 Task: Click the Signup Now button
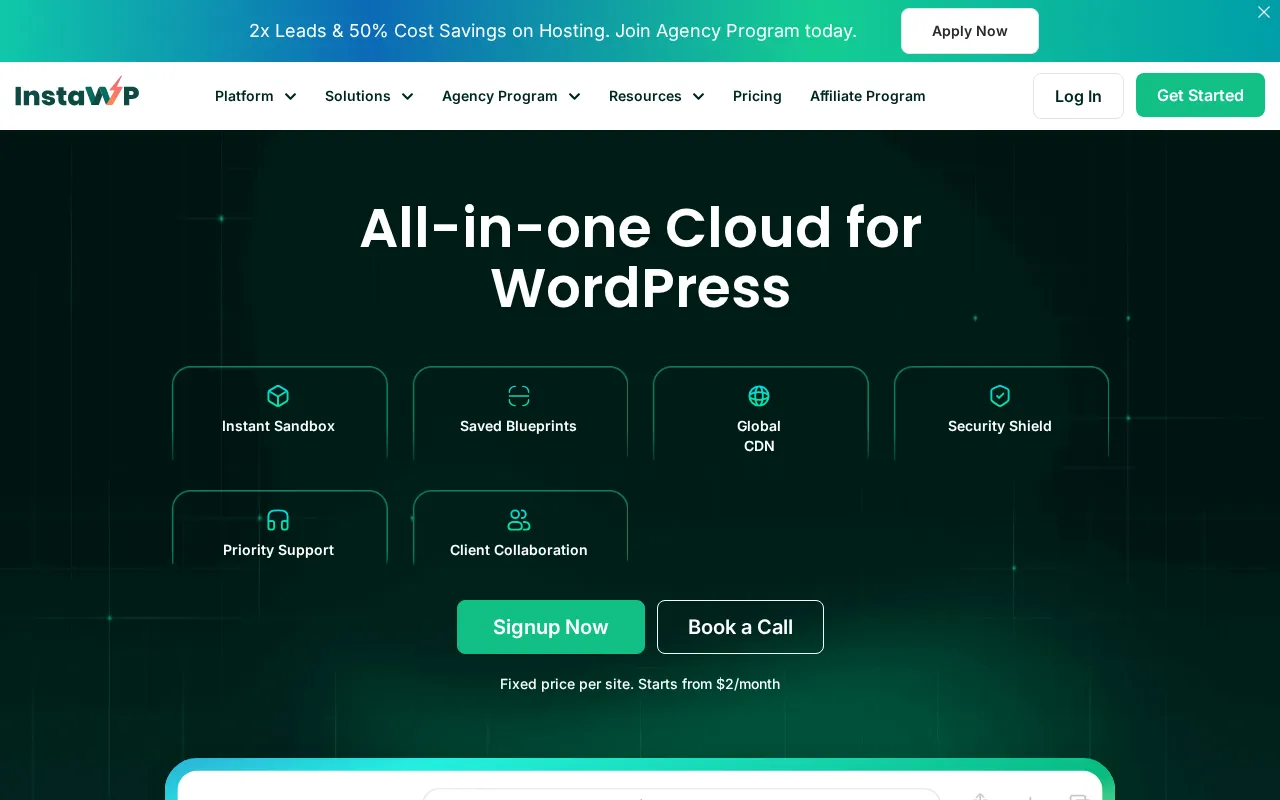point(551,627)
